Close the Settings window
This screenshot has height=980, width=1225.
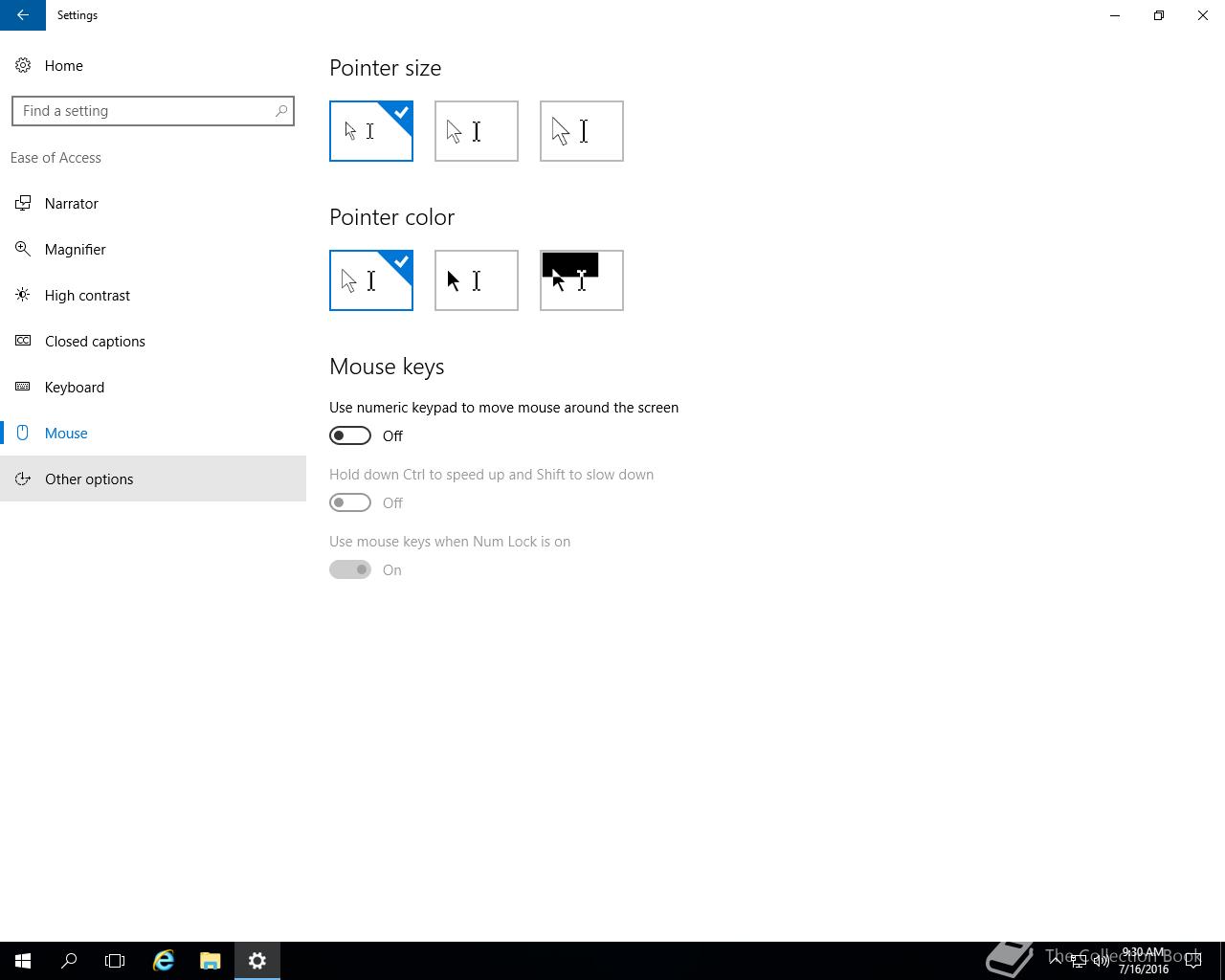click(1203, 15)
